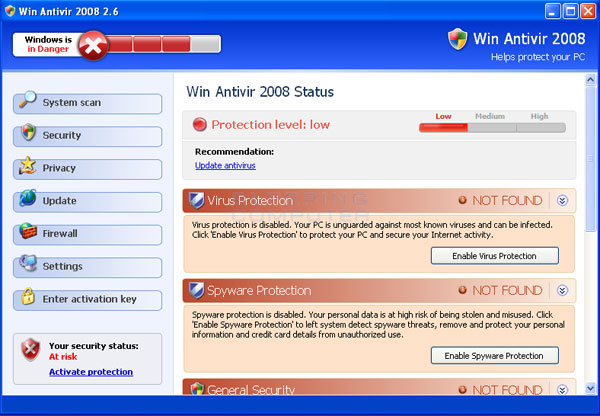Click the 'Win Antivir 2008 Status' heading
Image resolution: width=600 pixels, height=416 pixels.
pos(260,92)
